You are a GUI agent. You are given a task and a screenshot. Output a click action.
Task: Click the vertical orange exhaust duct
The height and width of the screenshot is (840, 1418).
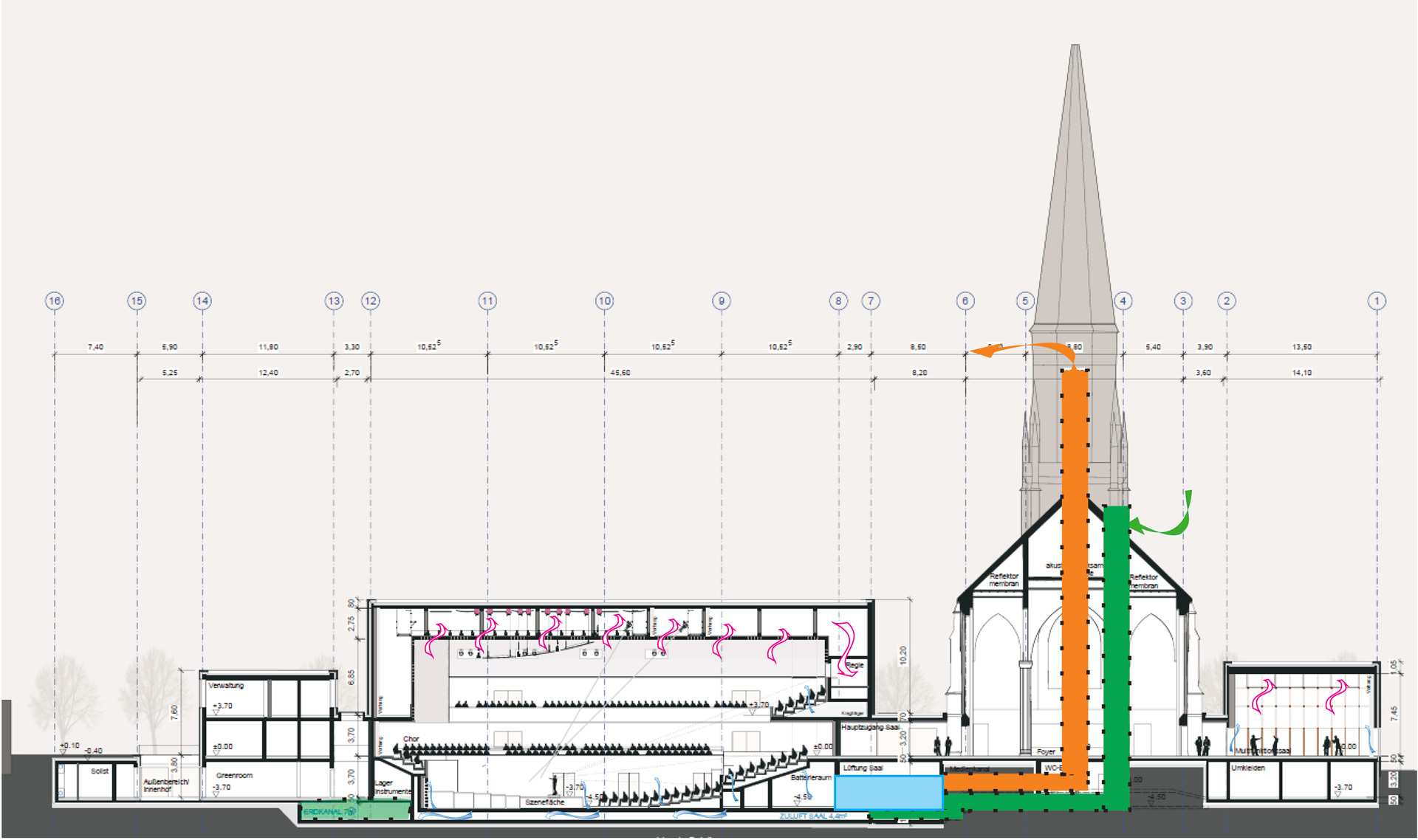(x=1075, y=554)
